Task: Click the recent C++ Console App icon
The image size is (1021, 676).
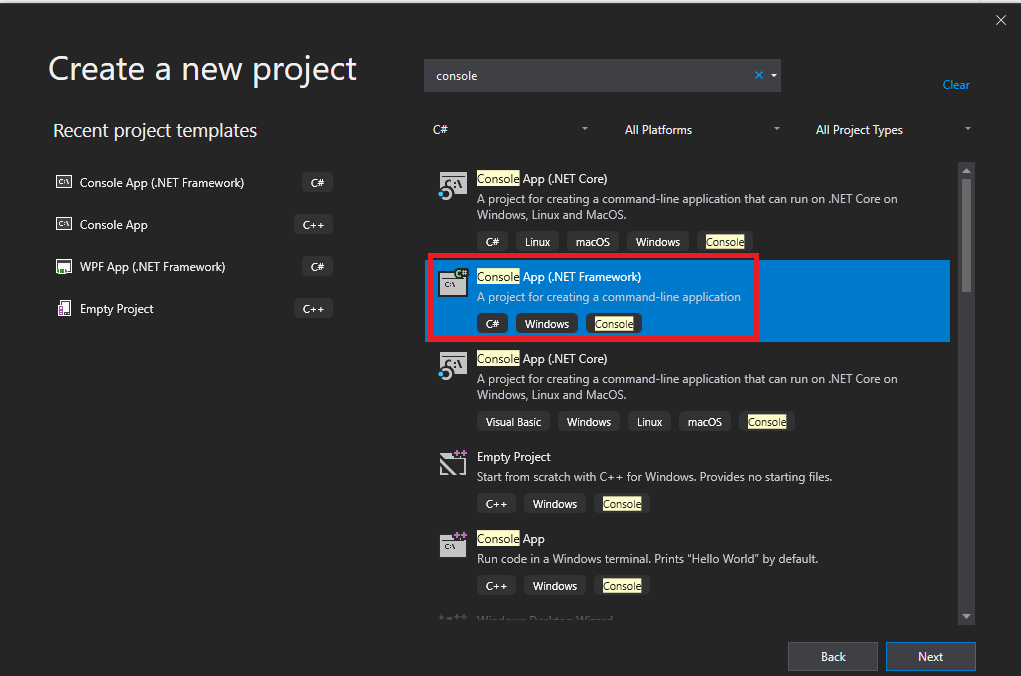Action: pos(64,224)
